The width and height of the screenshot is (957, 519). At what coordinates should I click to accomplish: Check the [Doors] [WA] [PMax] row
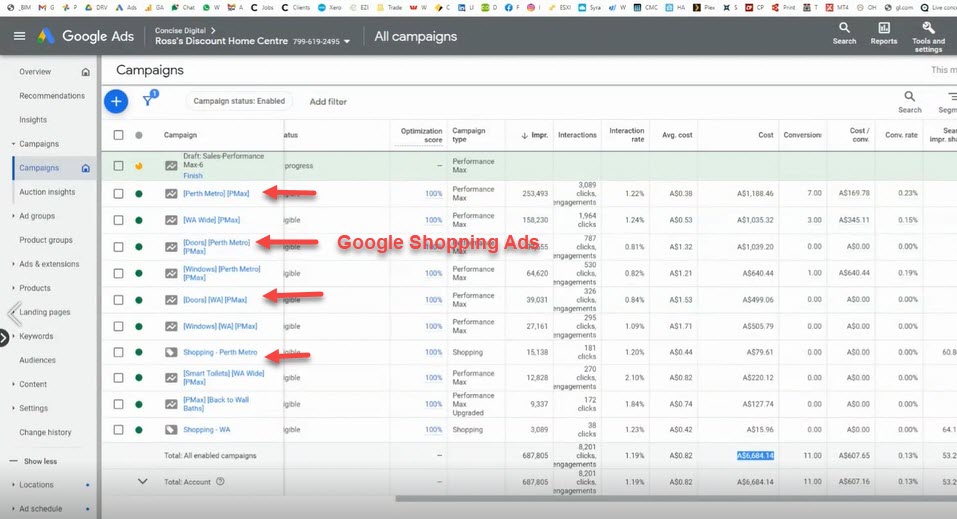[x=118, y=300]
